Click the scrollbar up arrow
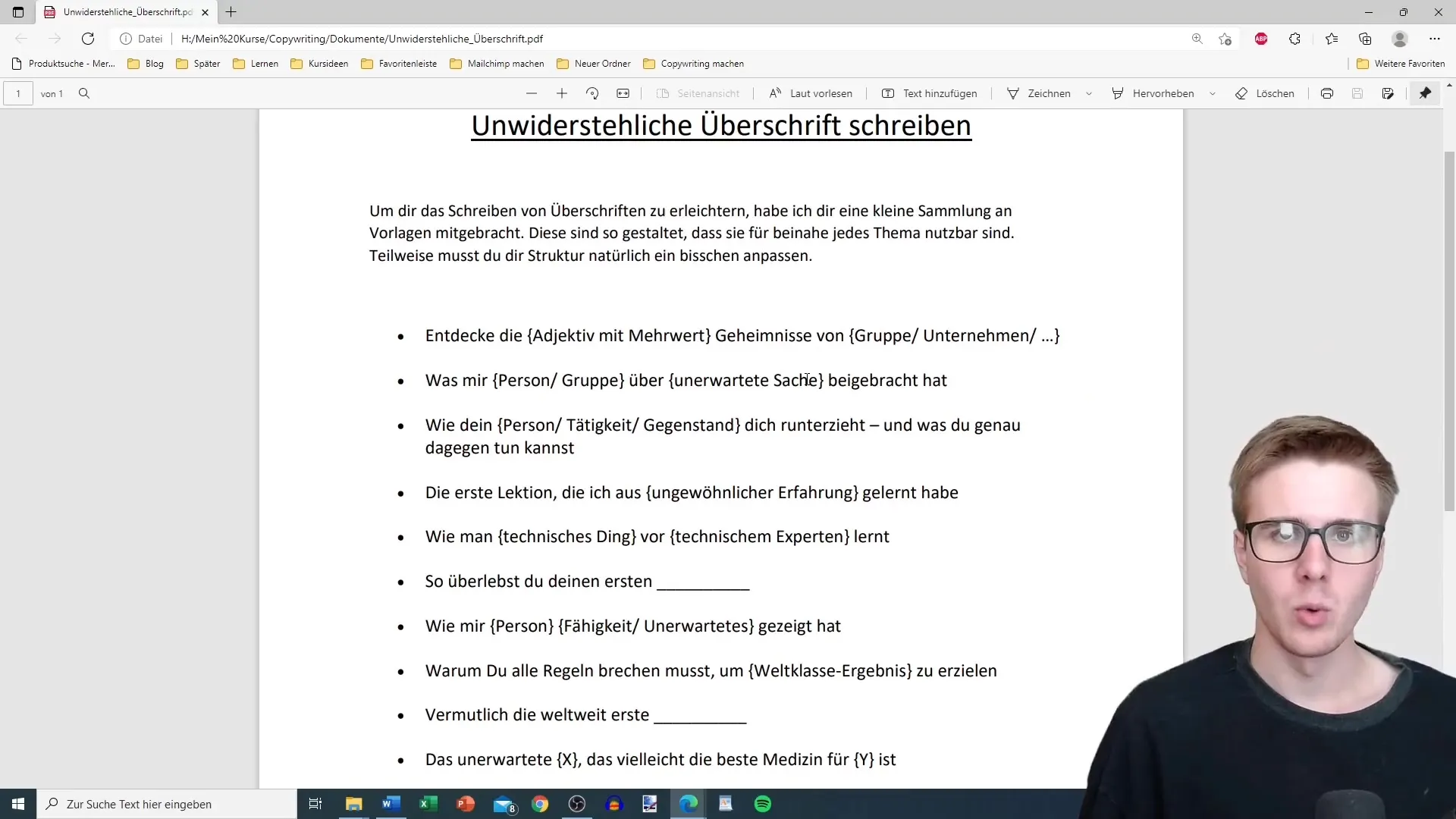Viewport: 1456px width, 819px height. 1449,84
